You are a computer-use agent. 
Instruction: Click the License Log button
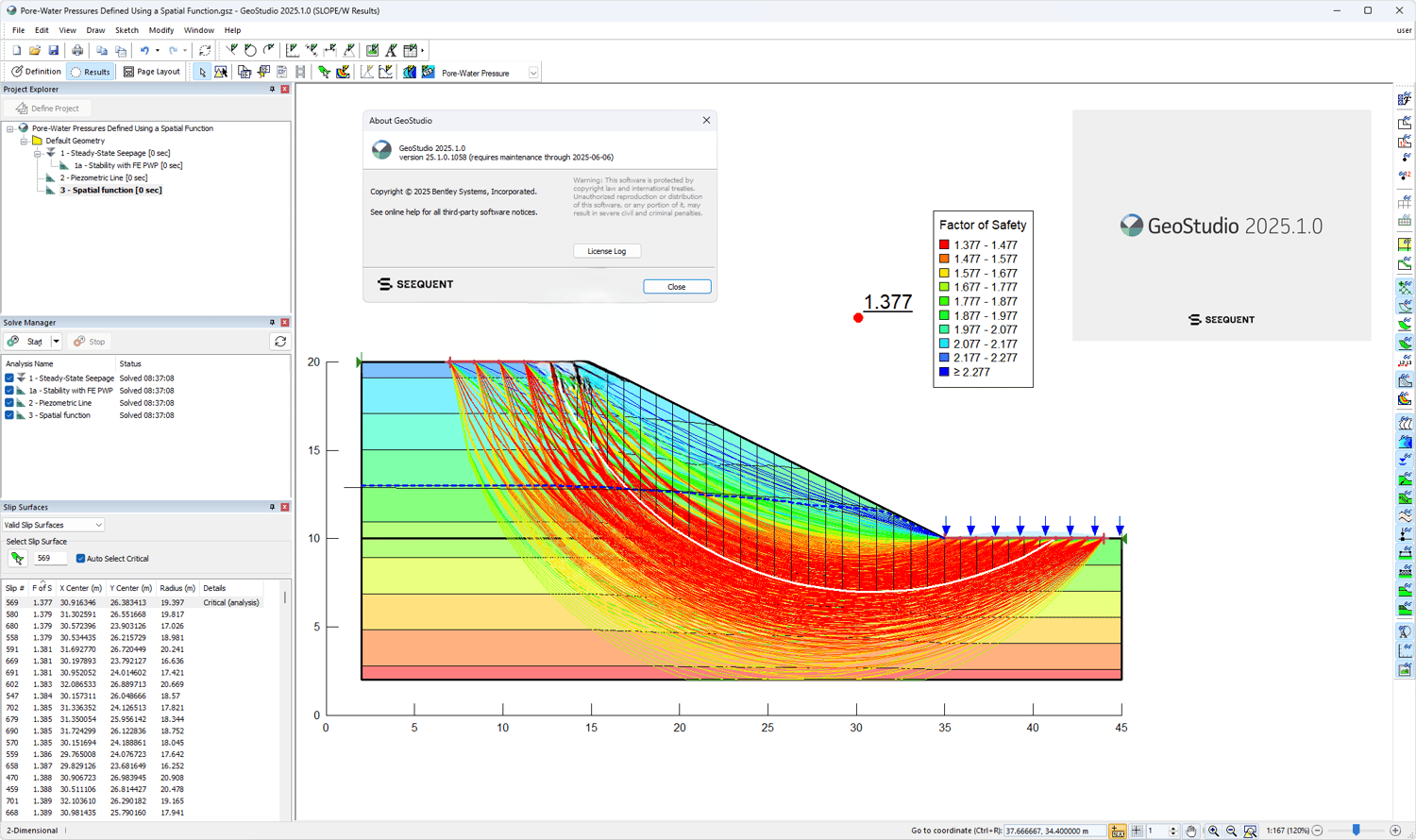pyautogui.click(x=606, y=251)
